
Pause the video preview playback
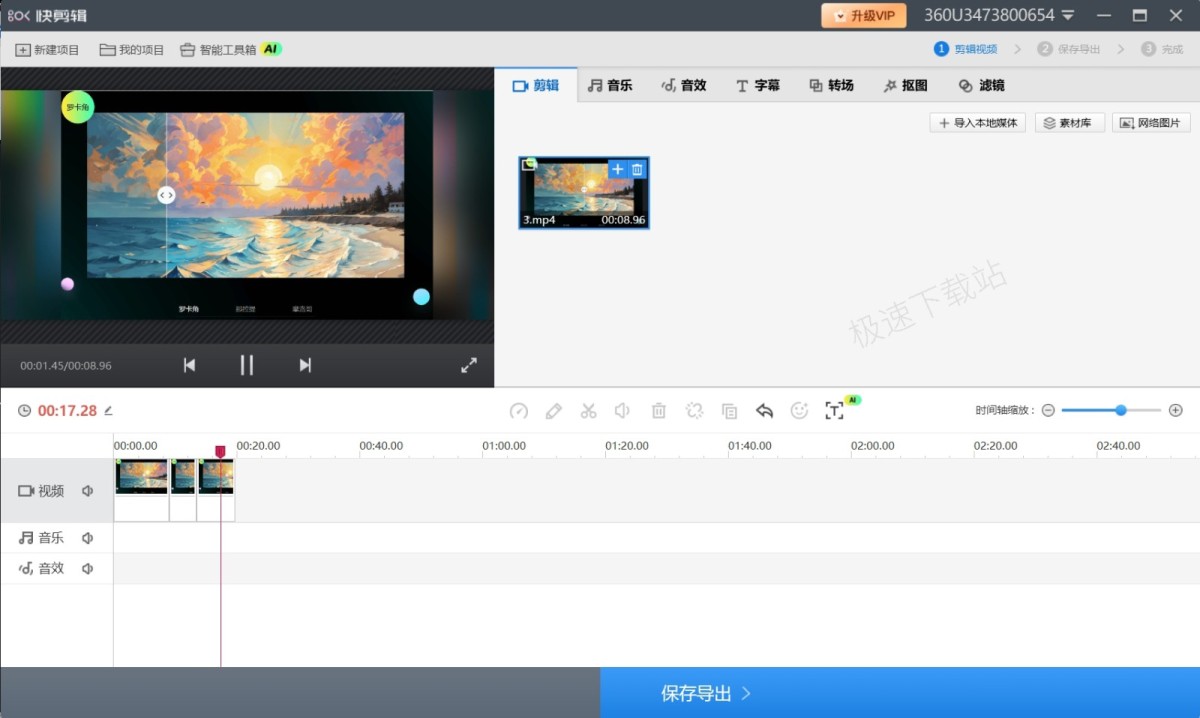click(247, 365)
